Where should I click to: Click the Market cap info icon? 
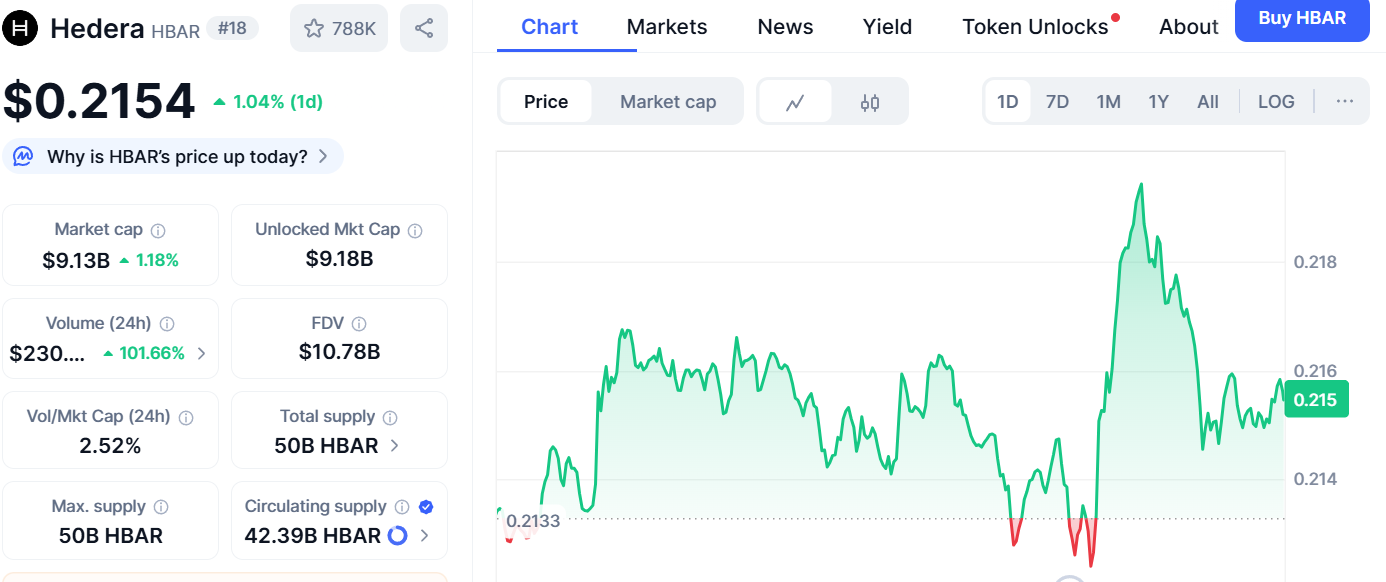click(x=158, y=230)
